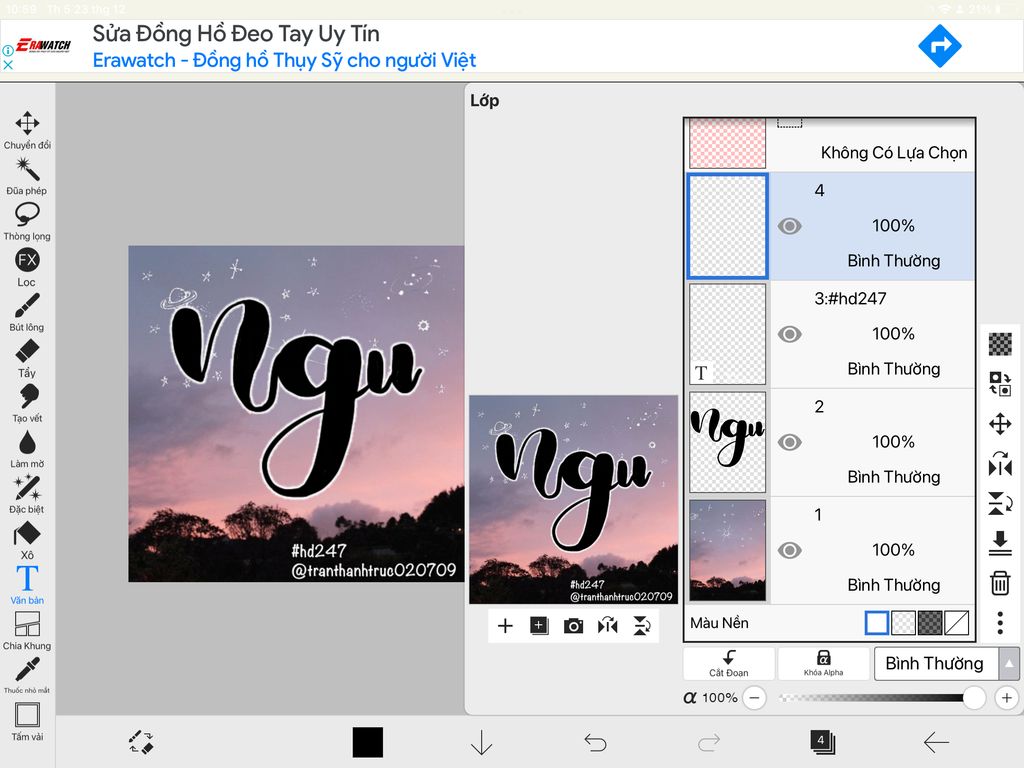The width and height of the screenshot is (1024, 768).
Task: Click the move layer icon in right strip
Action: click(x=1000, y=424)
